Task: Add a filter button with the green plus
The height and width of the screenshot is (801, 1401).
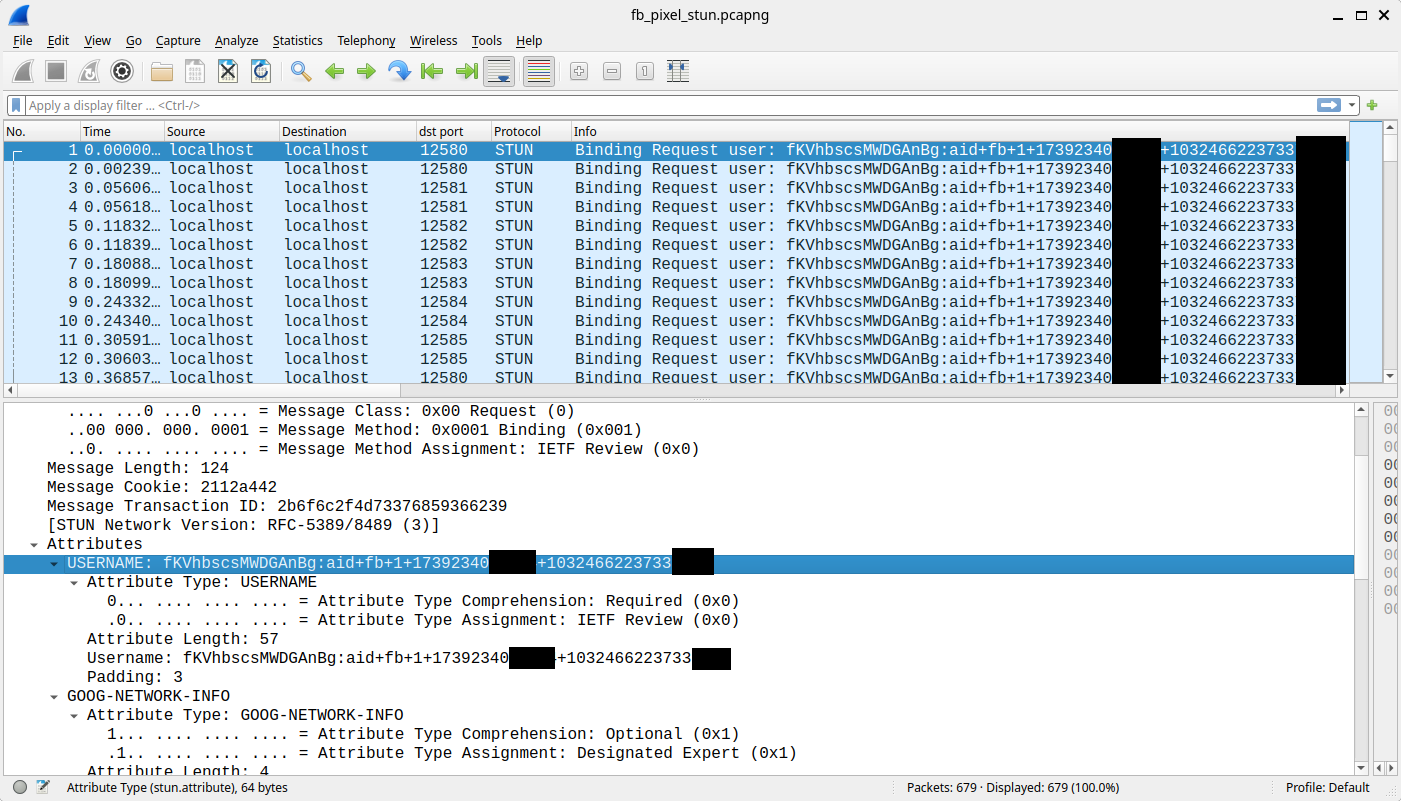Action: pyautogui.click(x=1372, y=105)
